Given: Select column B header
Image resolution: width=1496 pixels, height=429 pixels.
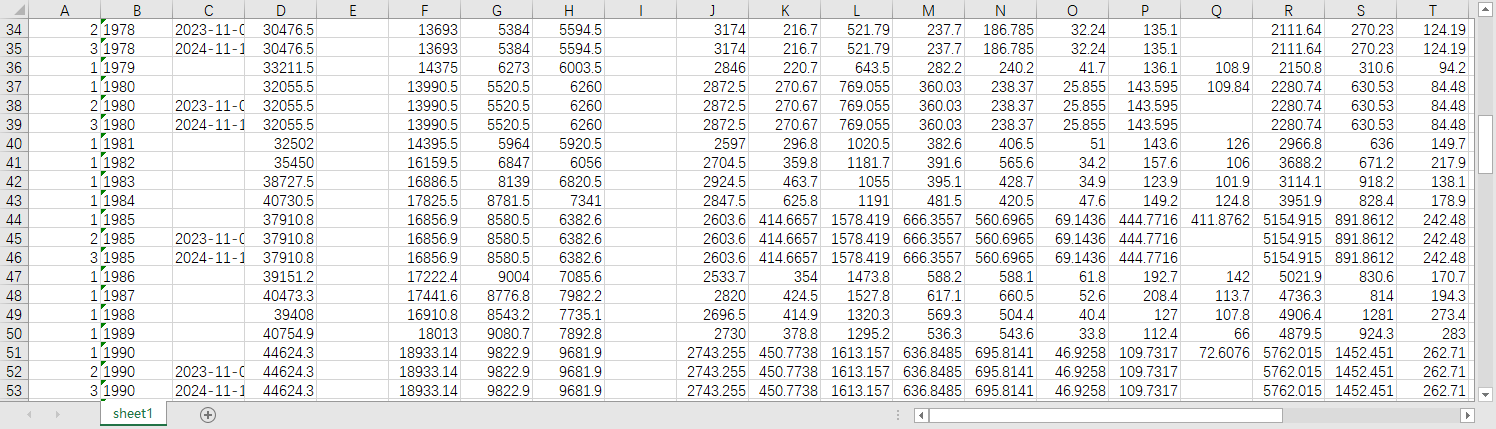Looking at the screenshot, I should [x=137, y=10].
